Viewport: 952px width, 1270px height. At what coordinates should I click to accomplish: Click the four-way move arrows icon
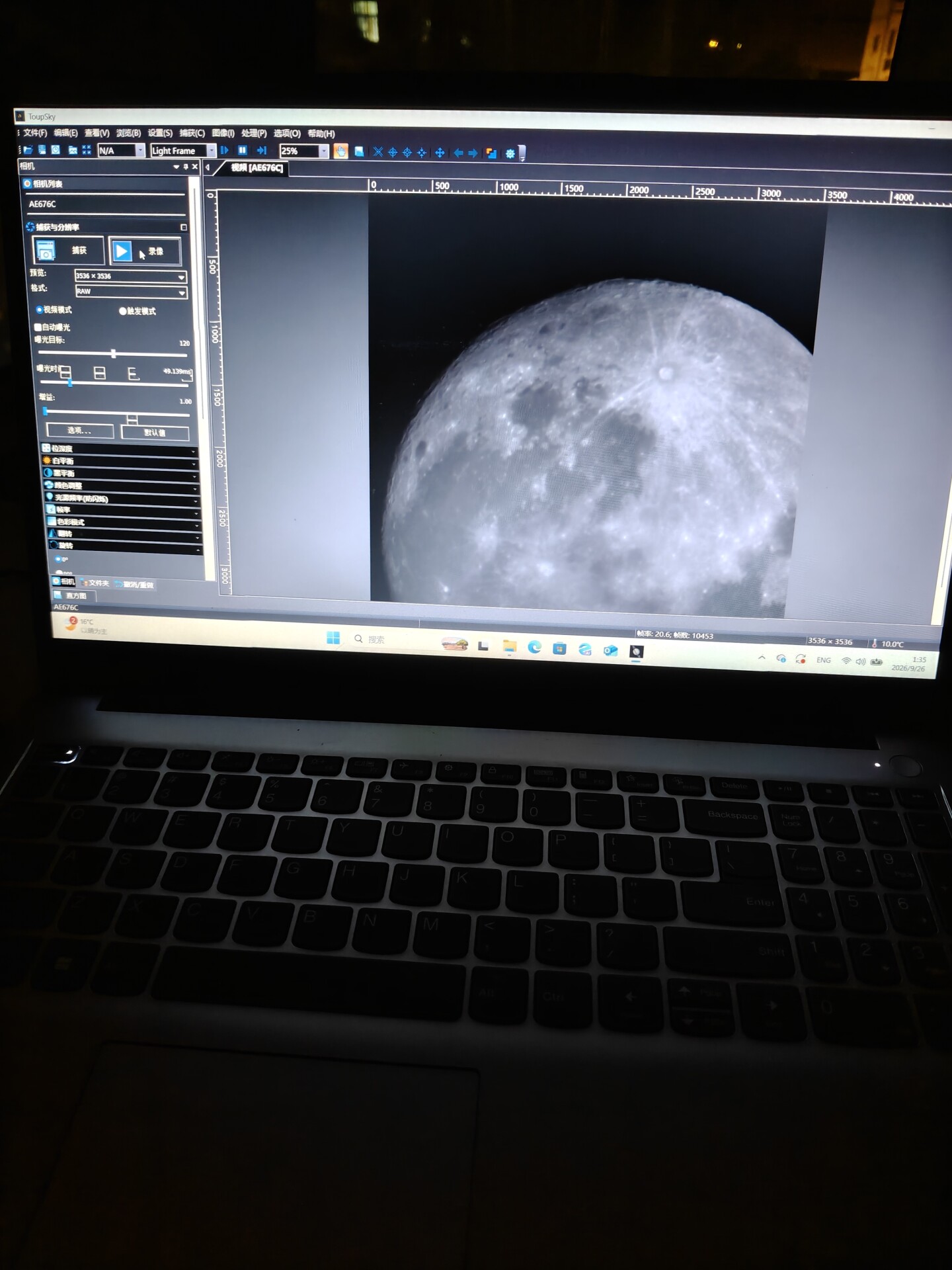[440, 153]
